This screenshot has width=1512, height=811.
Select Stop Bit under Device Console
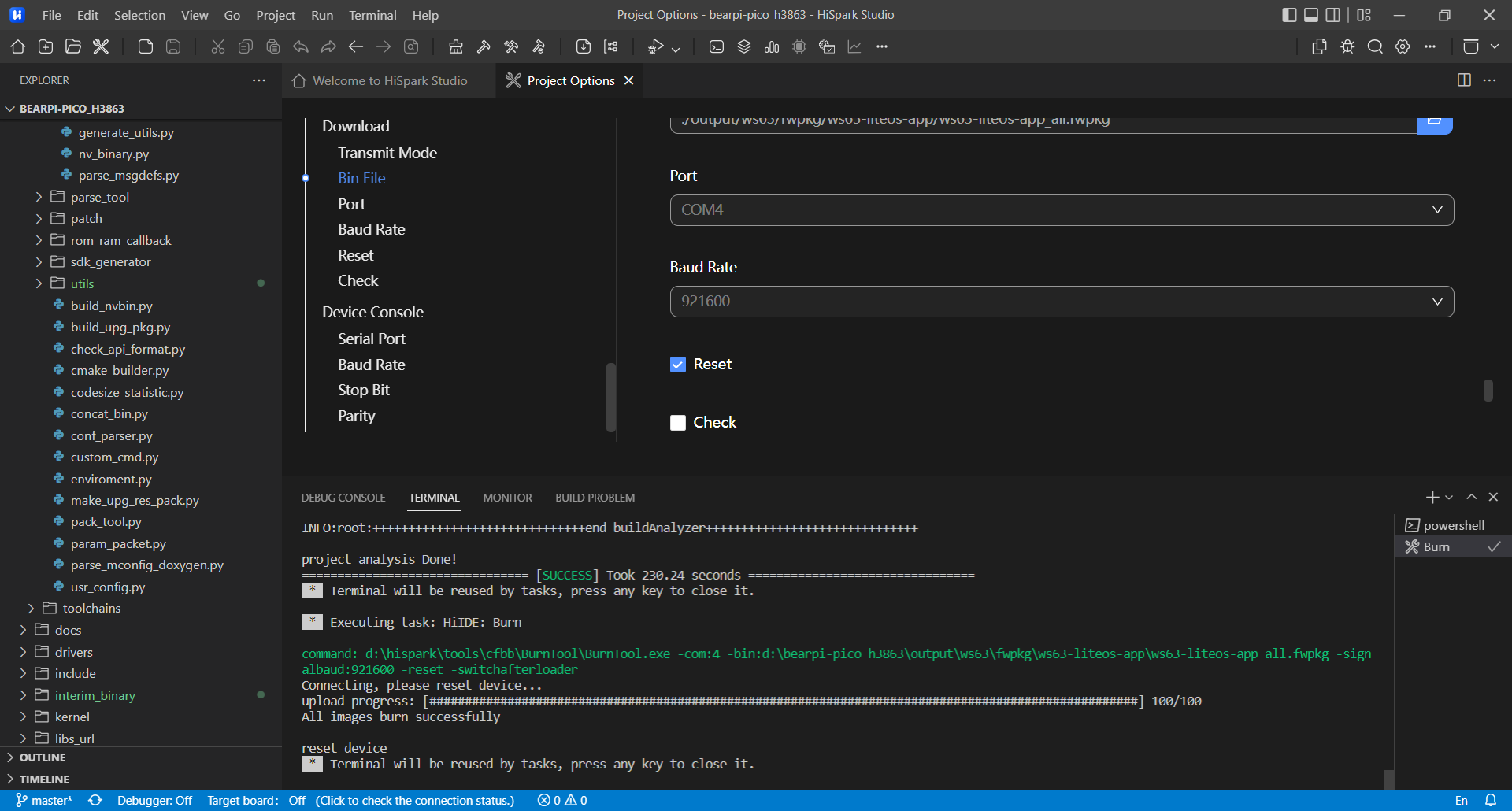point(364,391)
